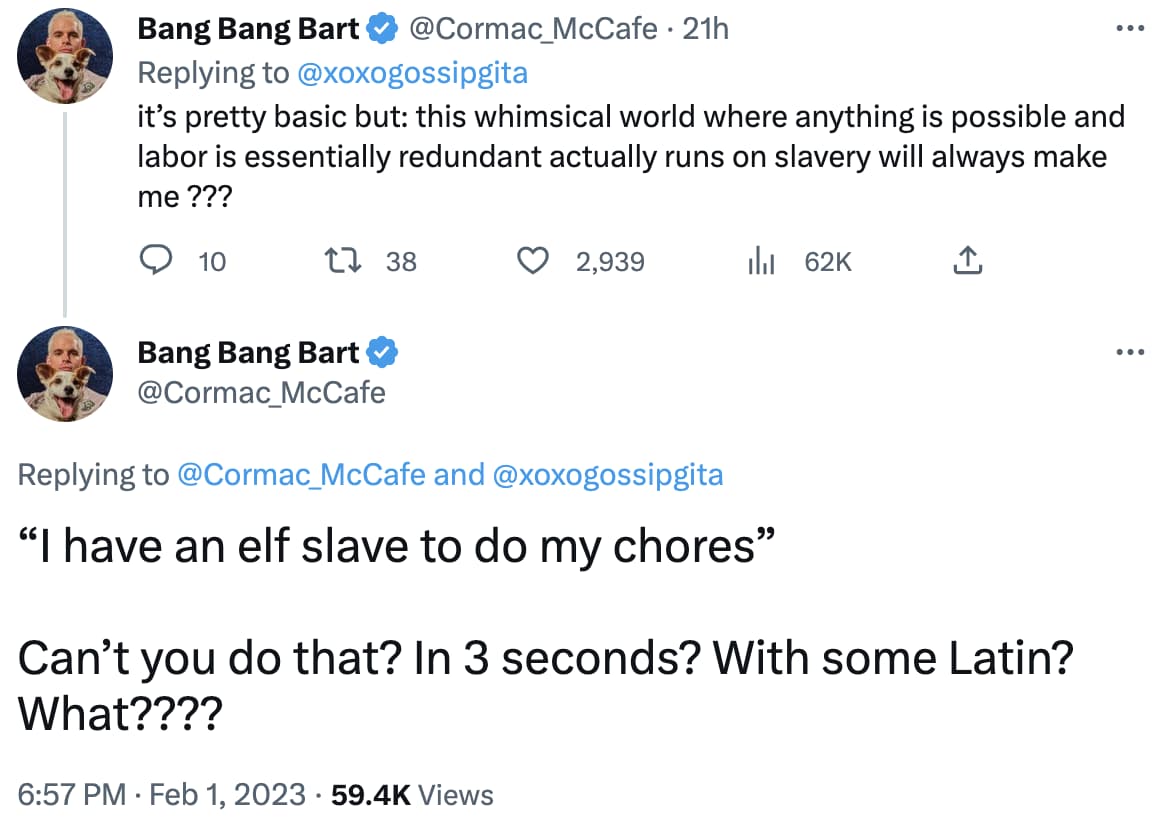Open the more options menu on the lower tweet
This screenshot has width=1170, height=838.
[x=1129, y=351]
